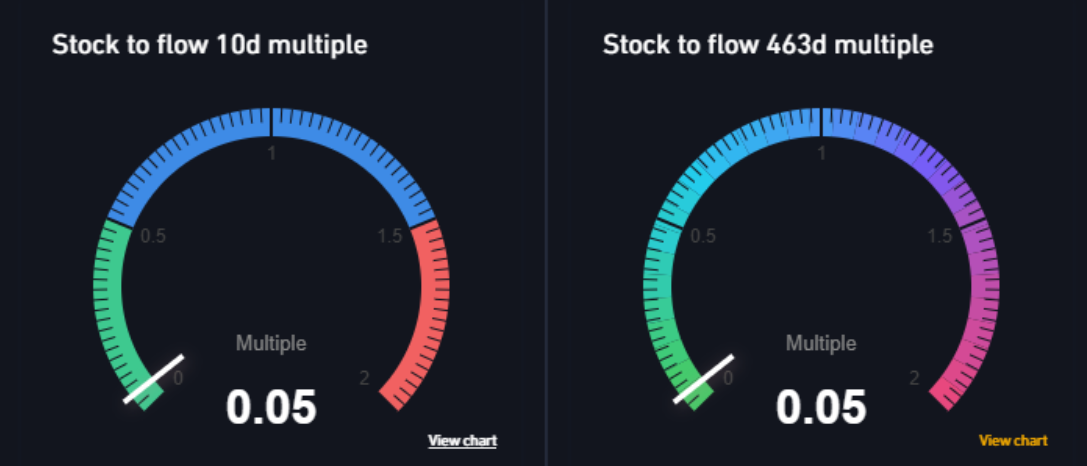Click the 463d gauge white needle

[x=704, y=379]
